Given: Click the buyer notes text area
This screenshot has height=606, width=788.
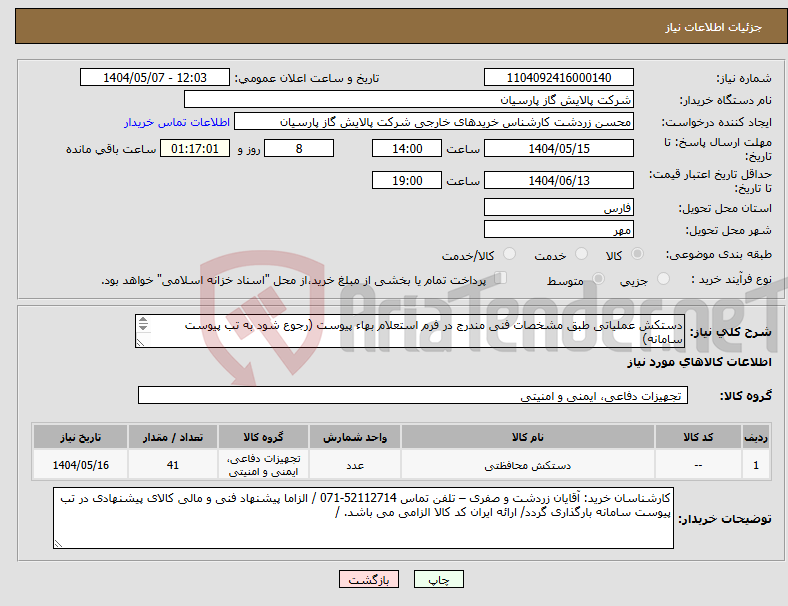Looking at the screenshot, I should (363, 518).
